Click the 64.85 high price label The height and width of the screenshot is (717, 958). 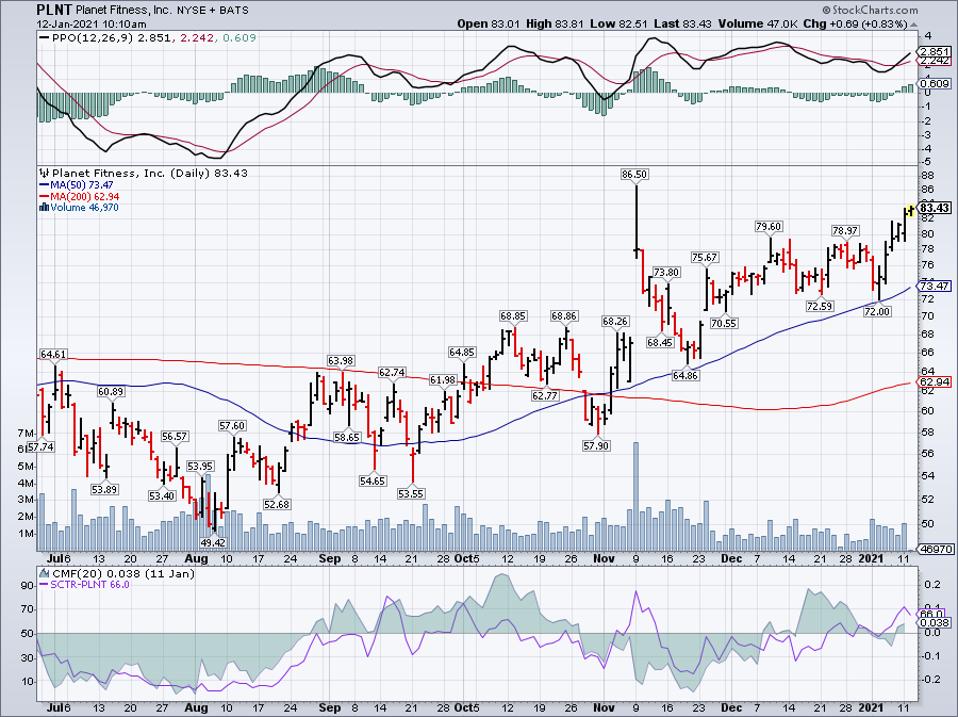pos(462,352)
